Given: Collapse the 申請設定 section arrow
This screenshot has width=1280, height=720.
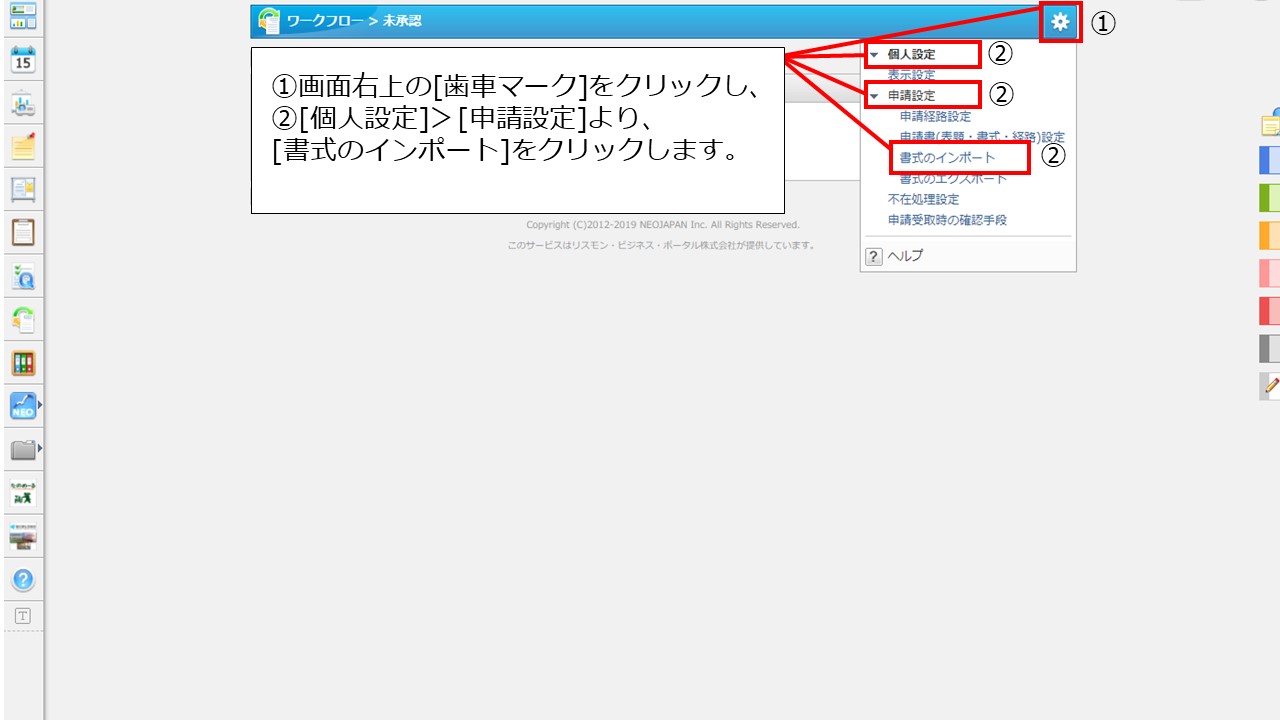Looking at the screenshot, I should click(874, 96).
